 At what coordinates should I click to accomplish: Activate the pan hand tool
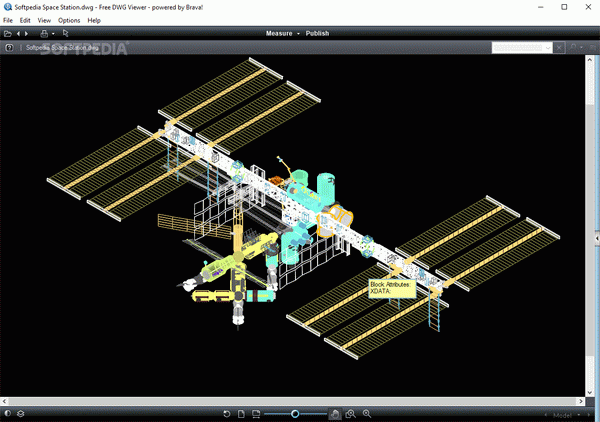(335, 414)
